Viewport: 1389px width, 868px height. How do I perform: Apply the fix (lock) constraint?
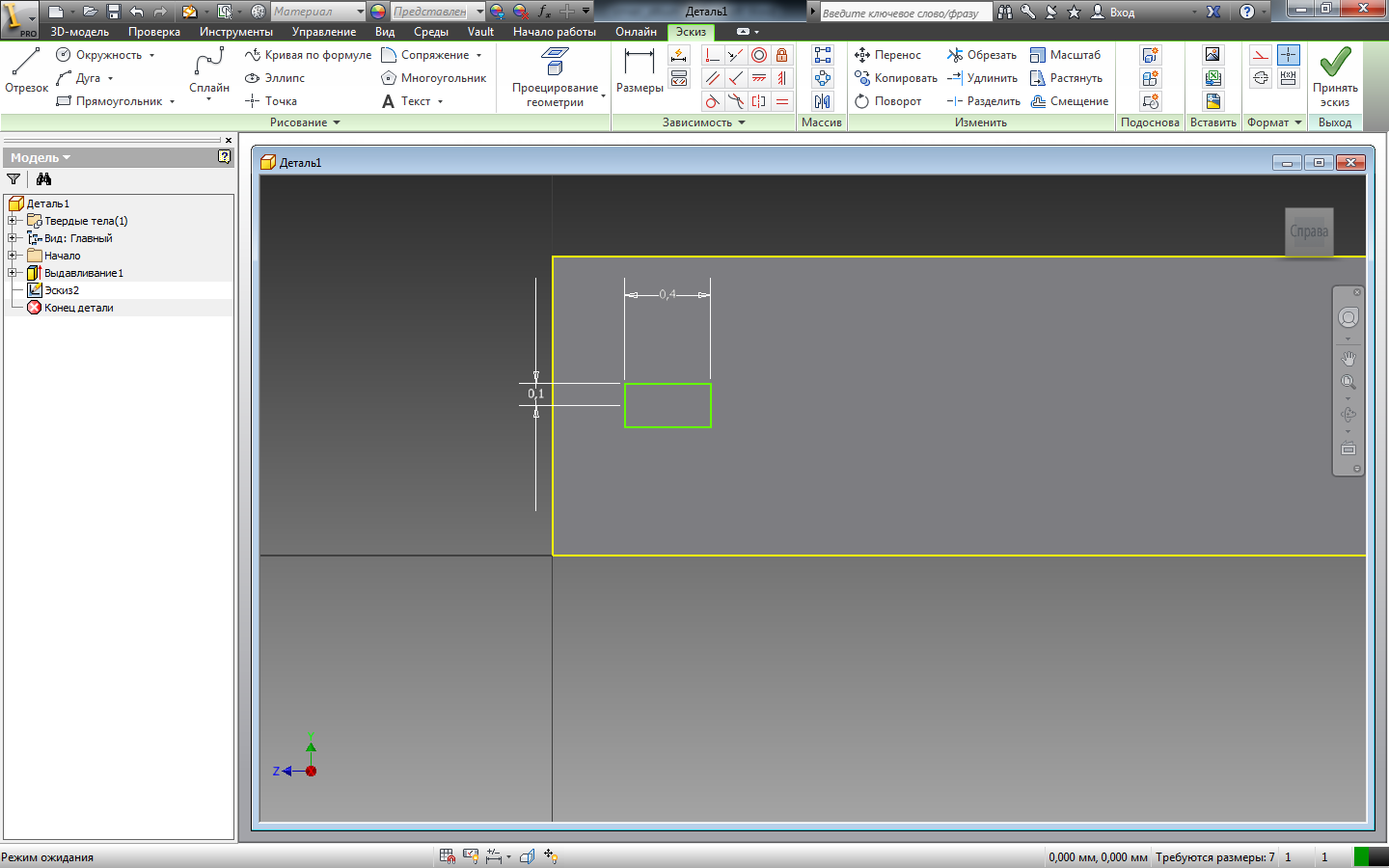coord(782,55)
